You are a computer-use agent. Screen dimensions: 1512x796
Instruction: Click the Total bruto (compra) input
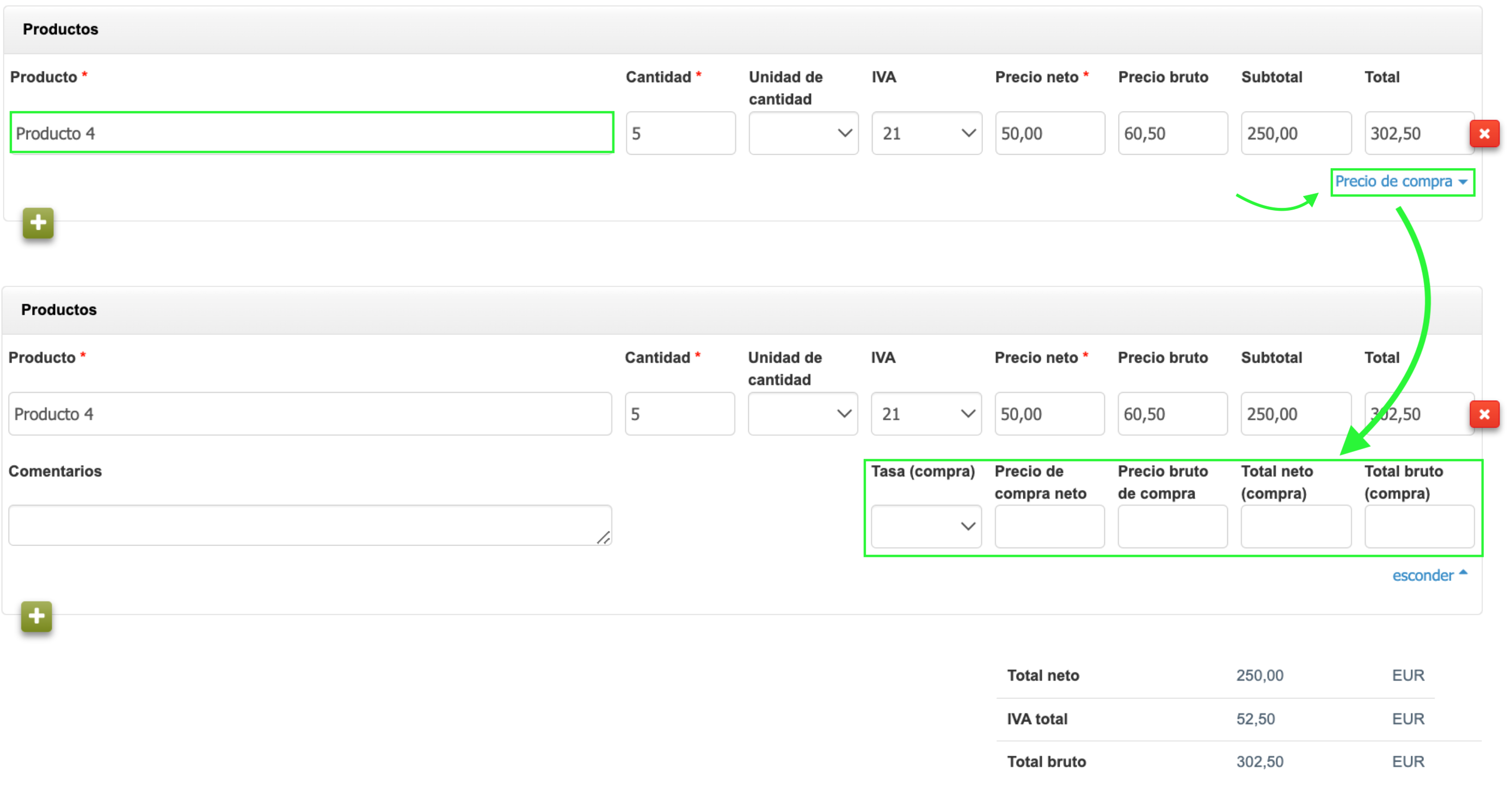pos(1419,526)
